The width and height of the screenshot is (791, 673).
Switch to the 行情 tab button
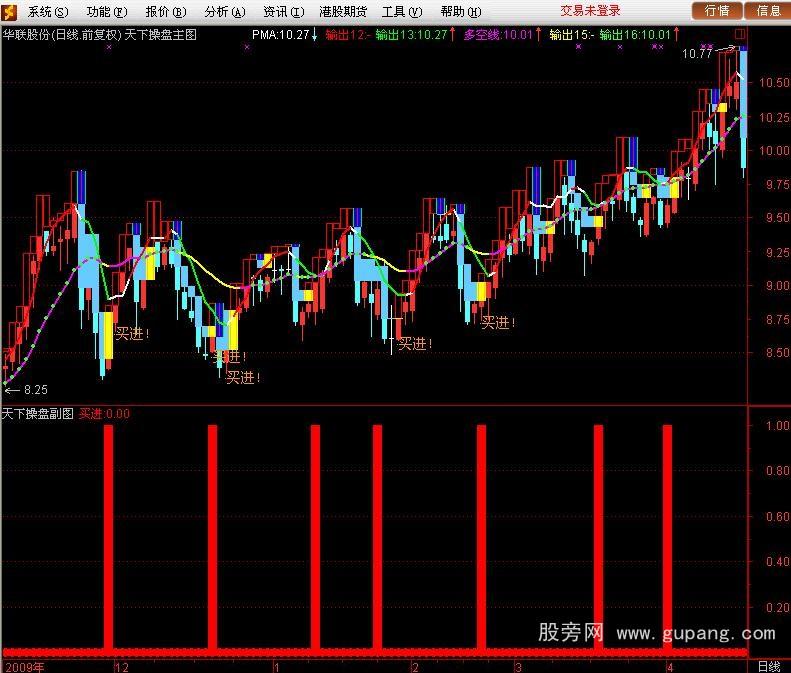click(716, 11)
